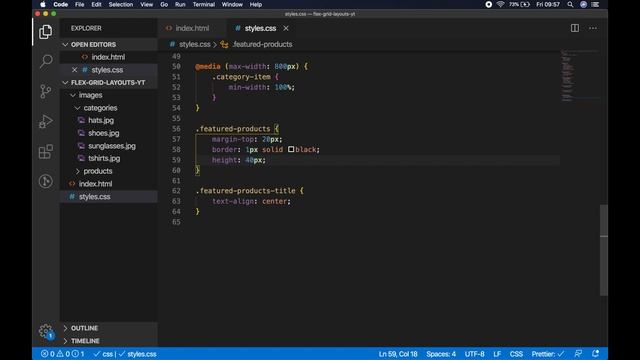Open the Selection menu
This screenshot has width=640, height=360.
click(120, 4)
